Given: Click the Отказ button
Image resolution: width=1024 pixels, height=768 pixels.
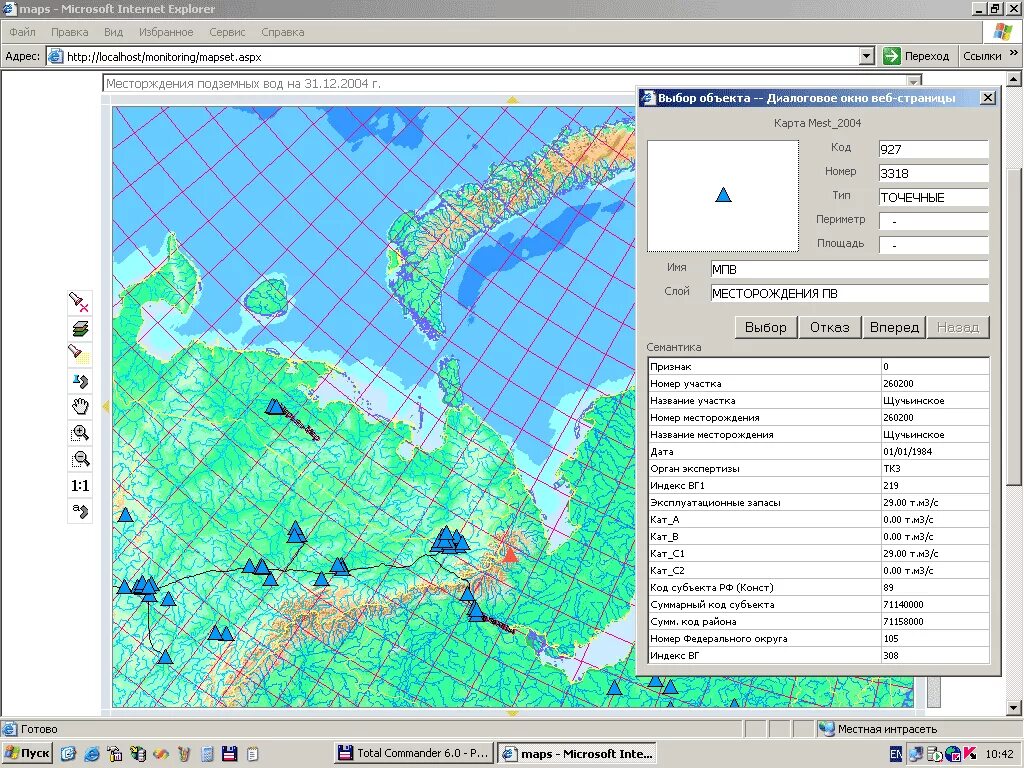Looking at the screenshot, I should (x=830, y=327).
